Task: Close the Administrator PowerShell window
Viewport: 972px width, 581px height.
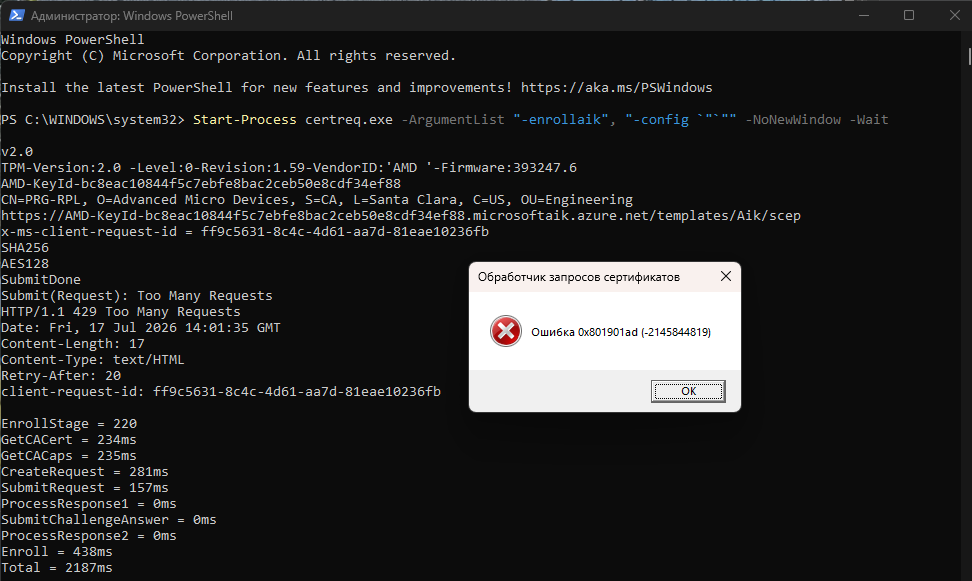Action: pos(955,16)
